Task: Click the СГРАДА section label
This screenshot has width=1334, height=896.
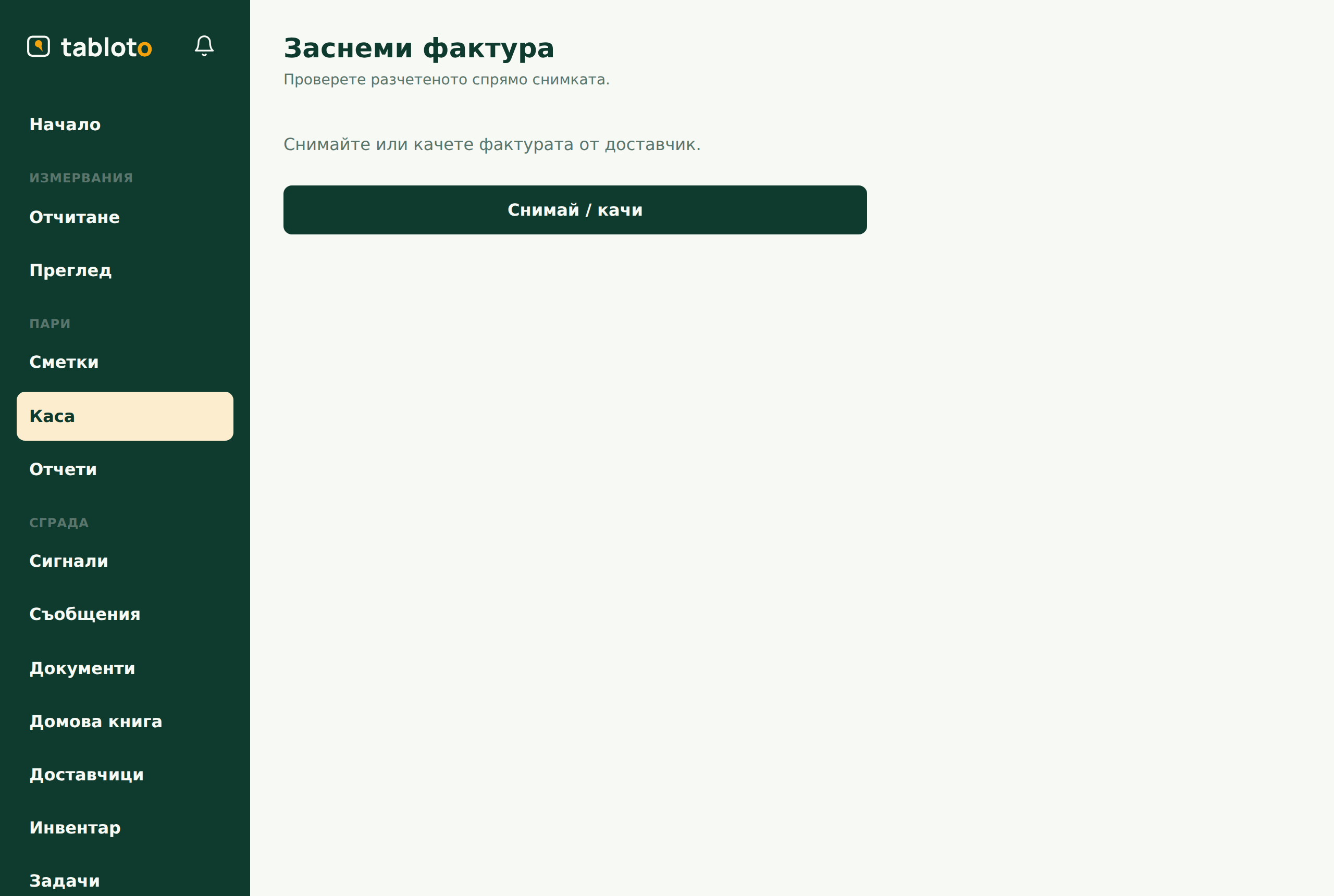Action: tap(59, 523)
